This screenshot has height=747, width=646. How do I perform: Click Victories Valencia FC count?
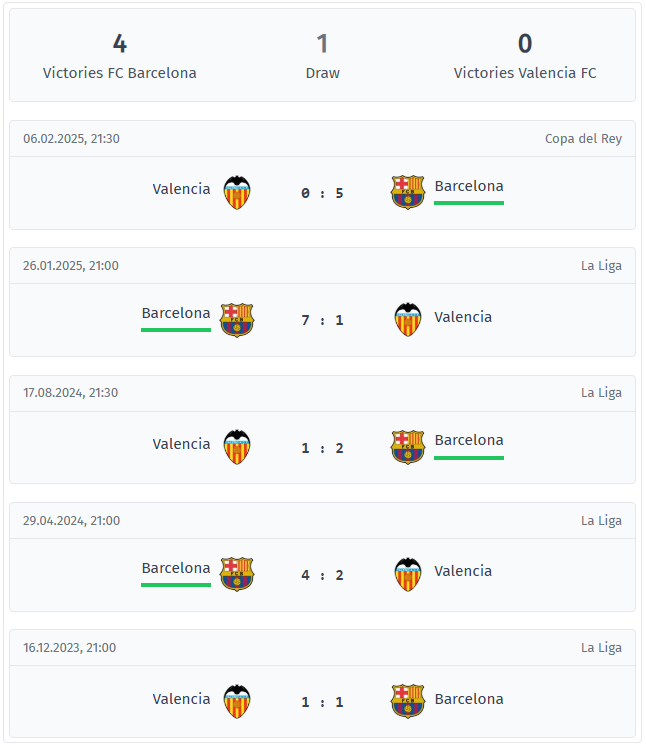coord(525,43)
